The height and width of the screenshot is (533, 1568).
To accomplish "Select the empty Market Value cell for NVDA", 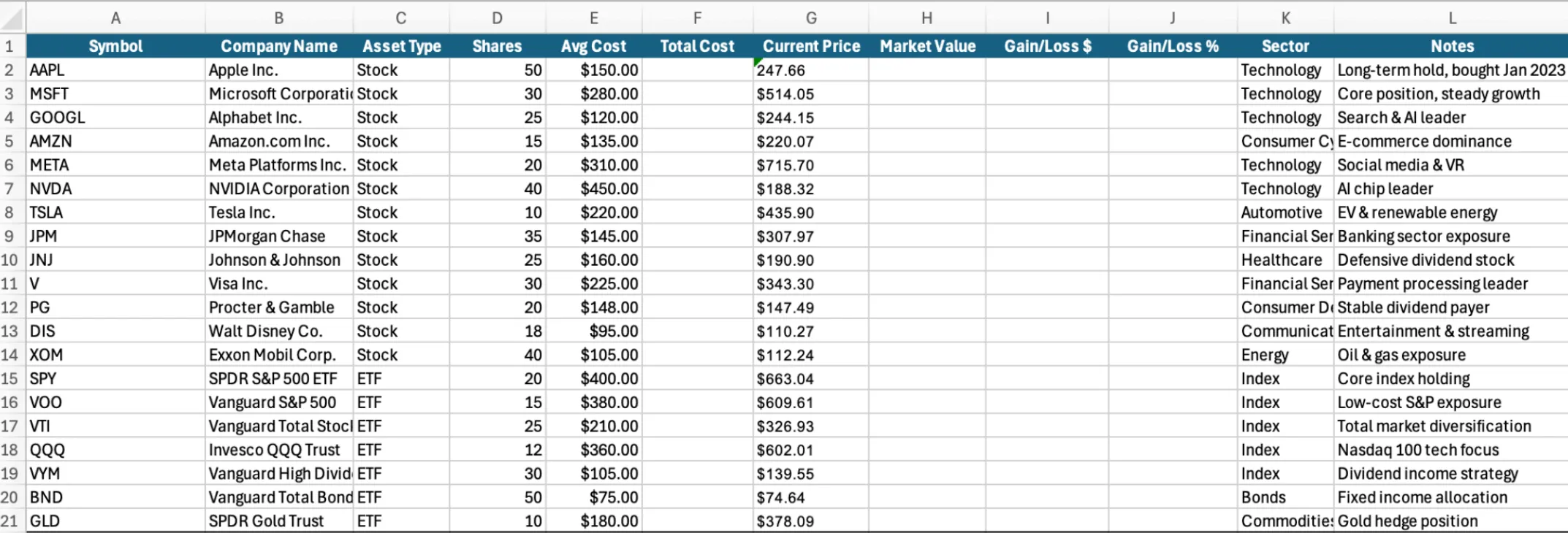I will pyautogui.click(x=928, y=188).
